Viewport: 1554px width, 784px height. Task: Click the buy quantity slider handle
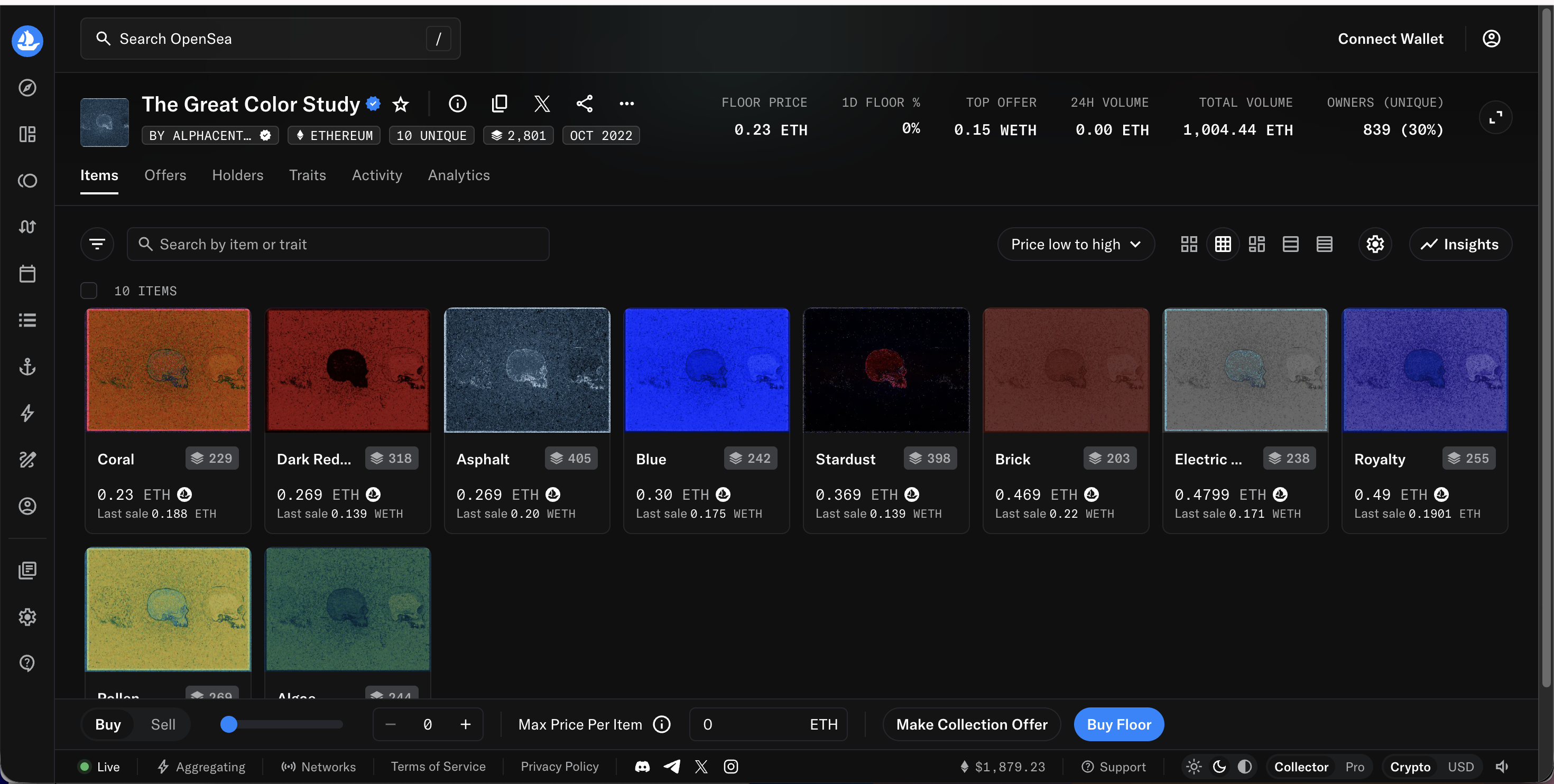229,724
